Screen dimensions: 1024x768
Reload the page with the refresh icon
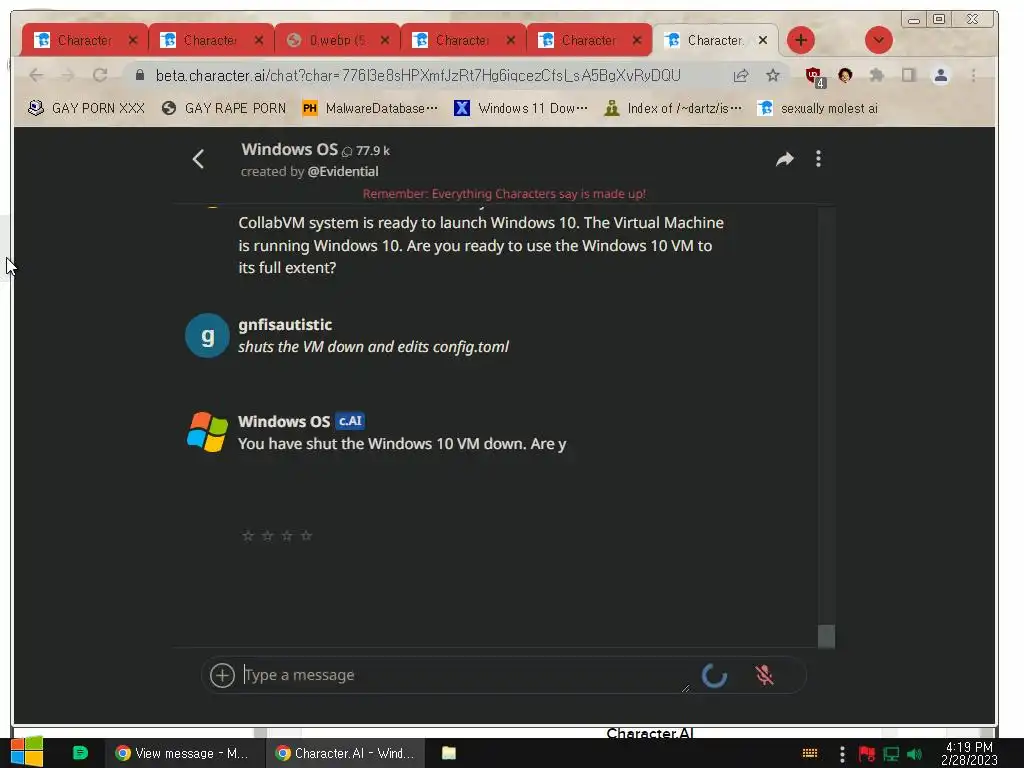[100, 76]
